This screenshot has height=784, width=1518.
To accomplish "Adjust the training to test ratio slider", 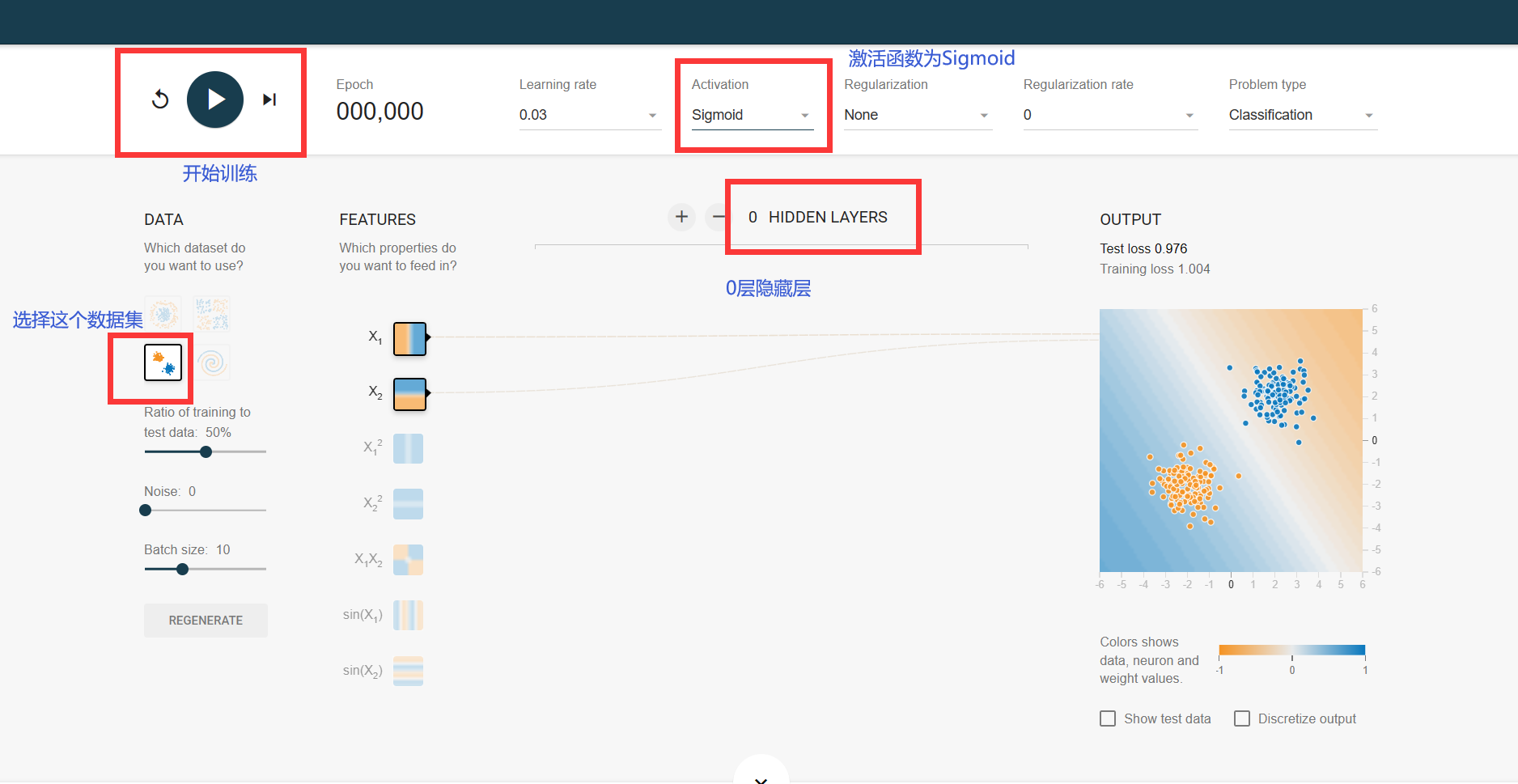I will [206, 451].
